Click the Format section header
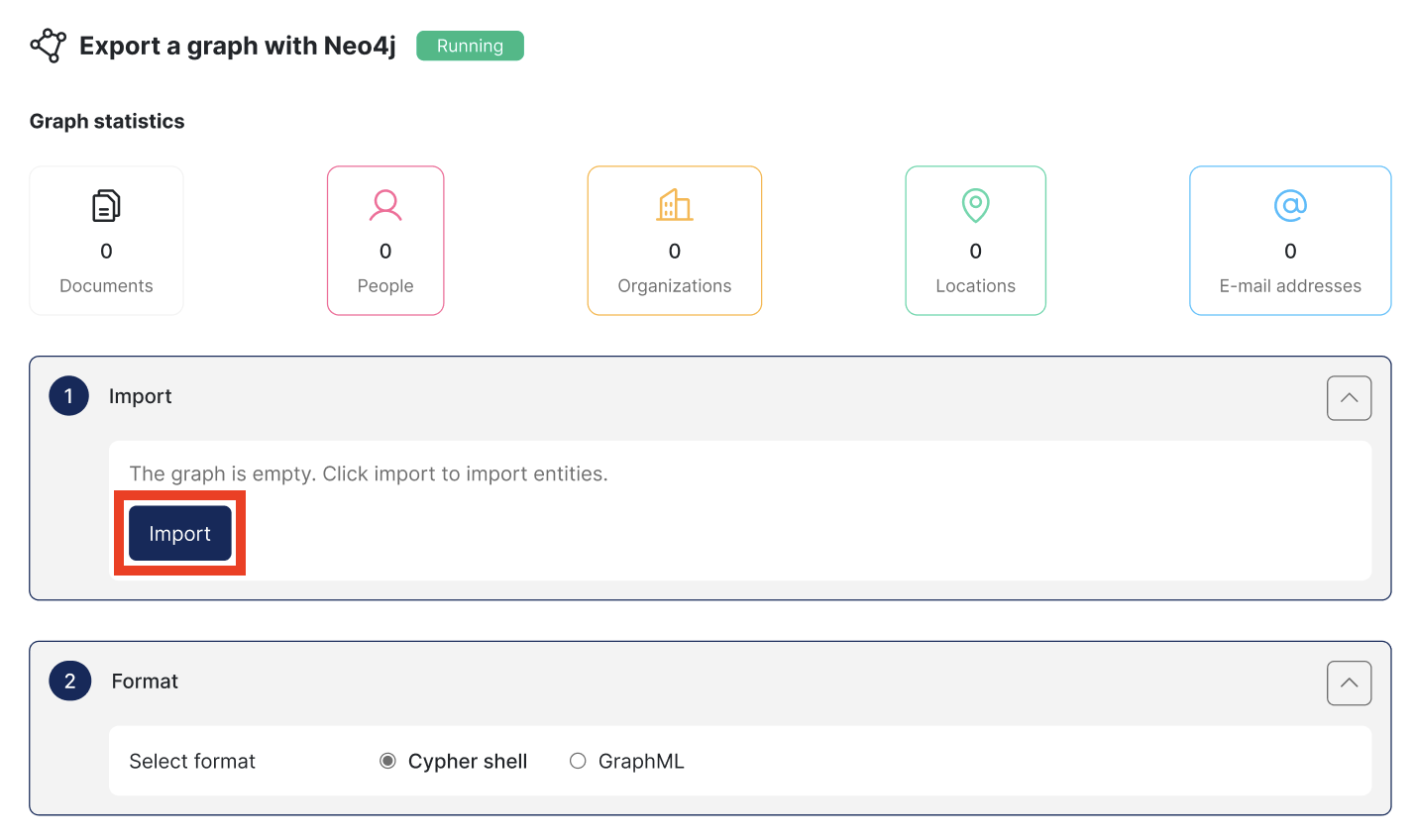 tap(144, 681)
